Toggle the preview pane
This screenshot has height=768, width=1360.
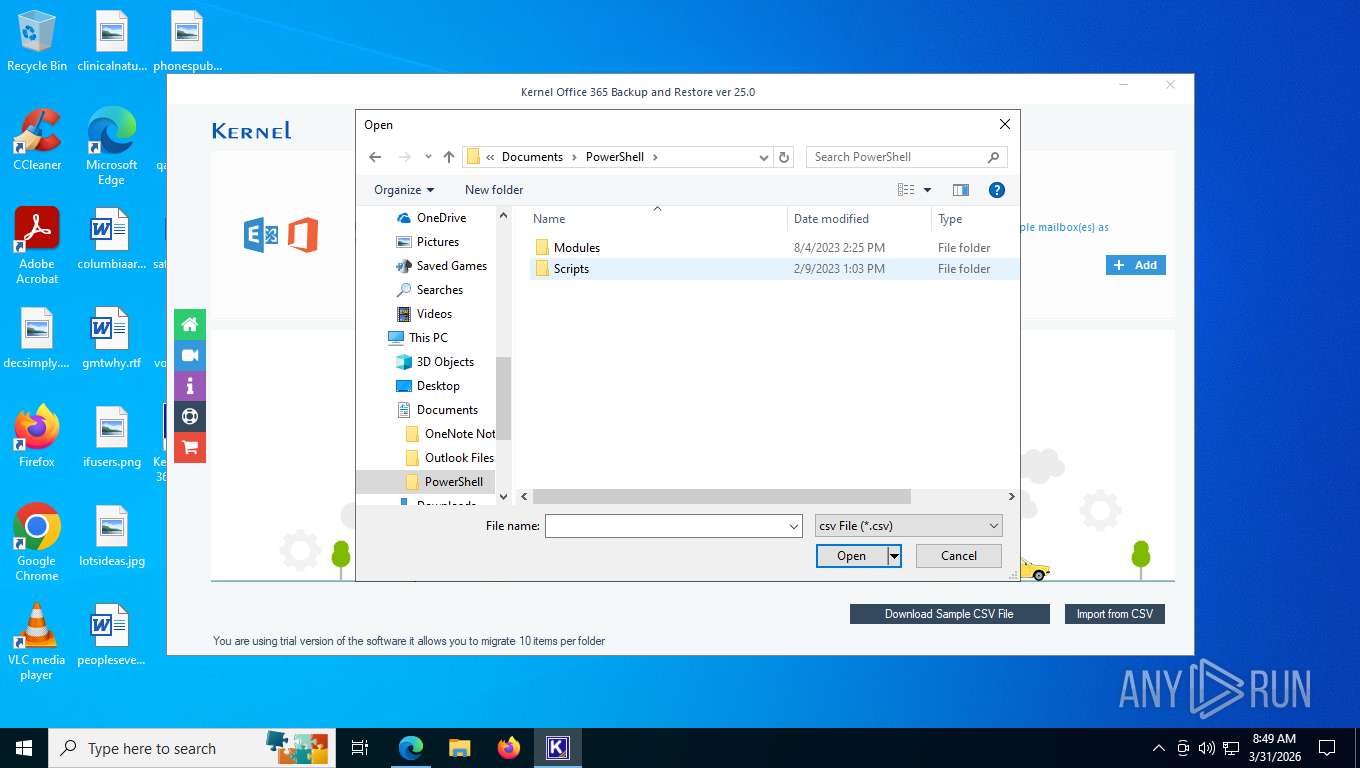pyautogui.click(x=961, y=190)
